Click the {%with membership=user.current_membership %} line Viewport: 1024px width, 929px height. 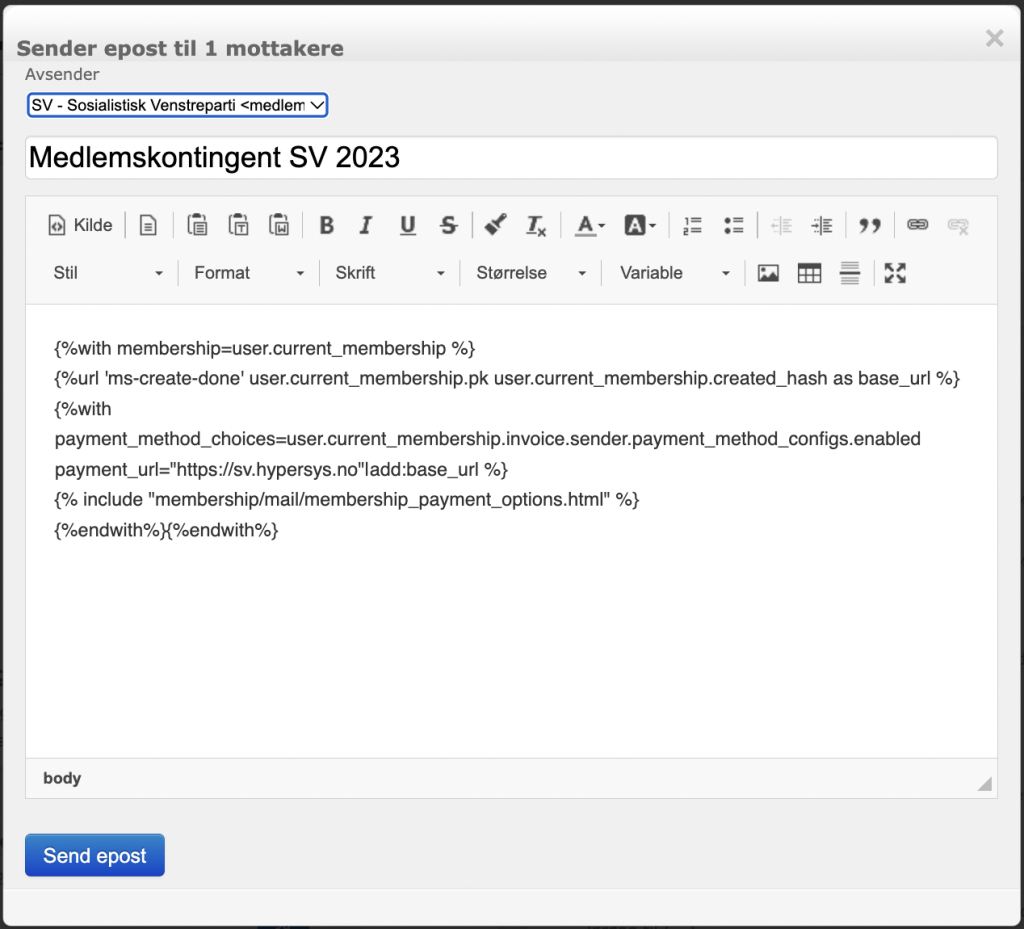[264, 349]
